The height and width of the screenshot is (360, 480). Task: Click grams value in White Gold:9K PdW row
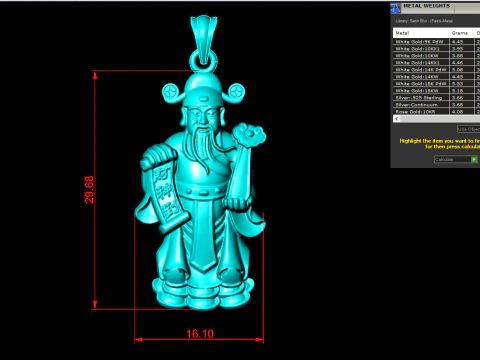[457, 42]
